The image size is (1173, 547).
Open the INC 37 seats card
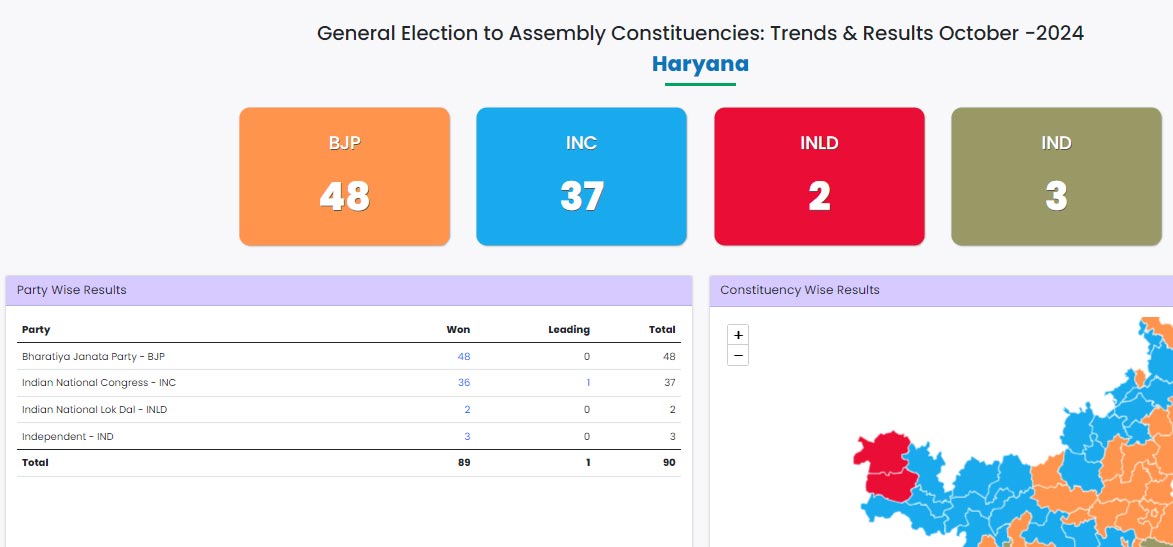click(581, 177)
